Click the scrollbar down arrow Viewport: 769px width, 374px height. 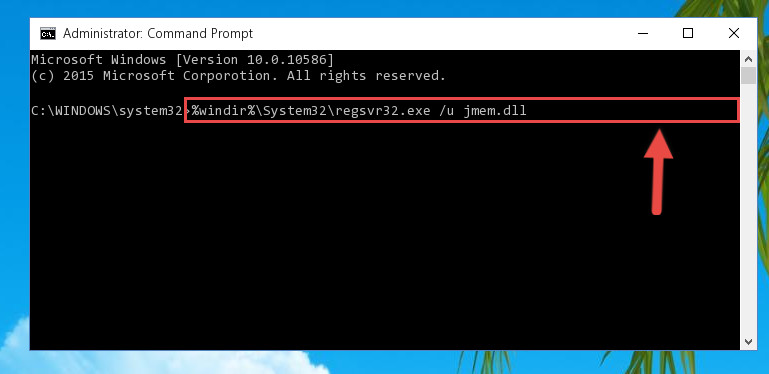[748, 342]
